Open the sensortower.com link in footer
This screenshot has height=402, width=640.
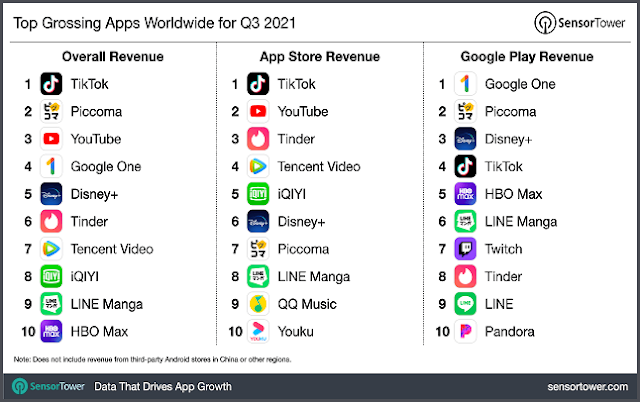pyautogui.click(x=588, y=386)
